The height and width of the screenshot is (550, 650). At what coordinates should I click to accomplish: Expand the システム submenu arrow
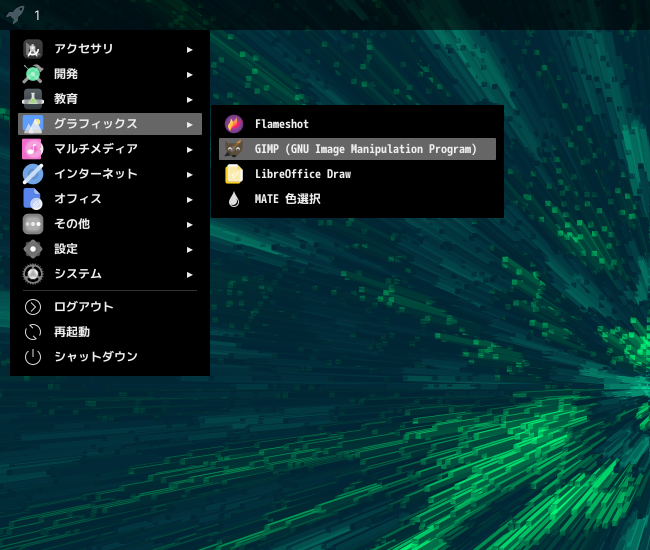[189, 274]
